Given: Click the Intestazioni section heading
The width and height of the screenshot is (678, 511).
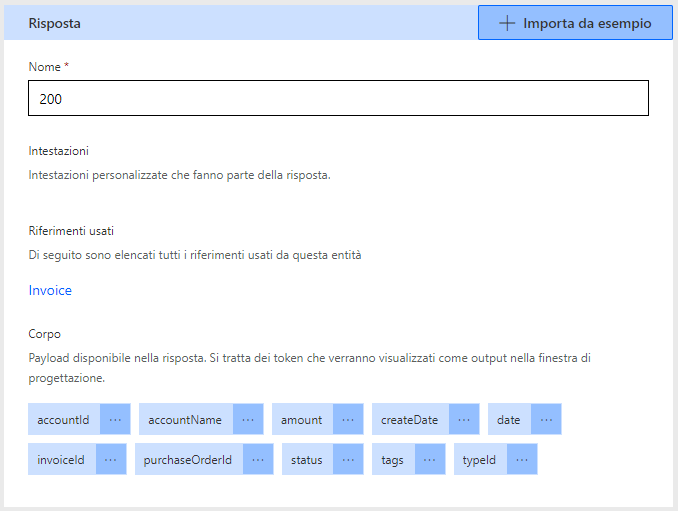Looking at the screenshot, I should tap(58, 151).
